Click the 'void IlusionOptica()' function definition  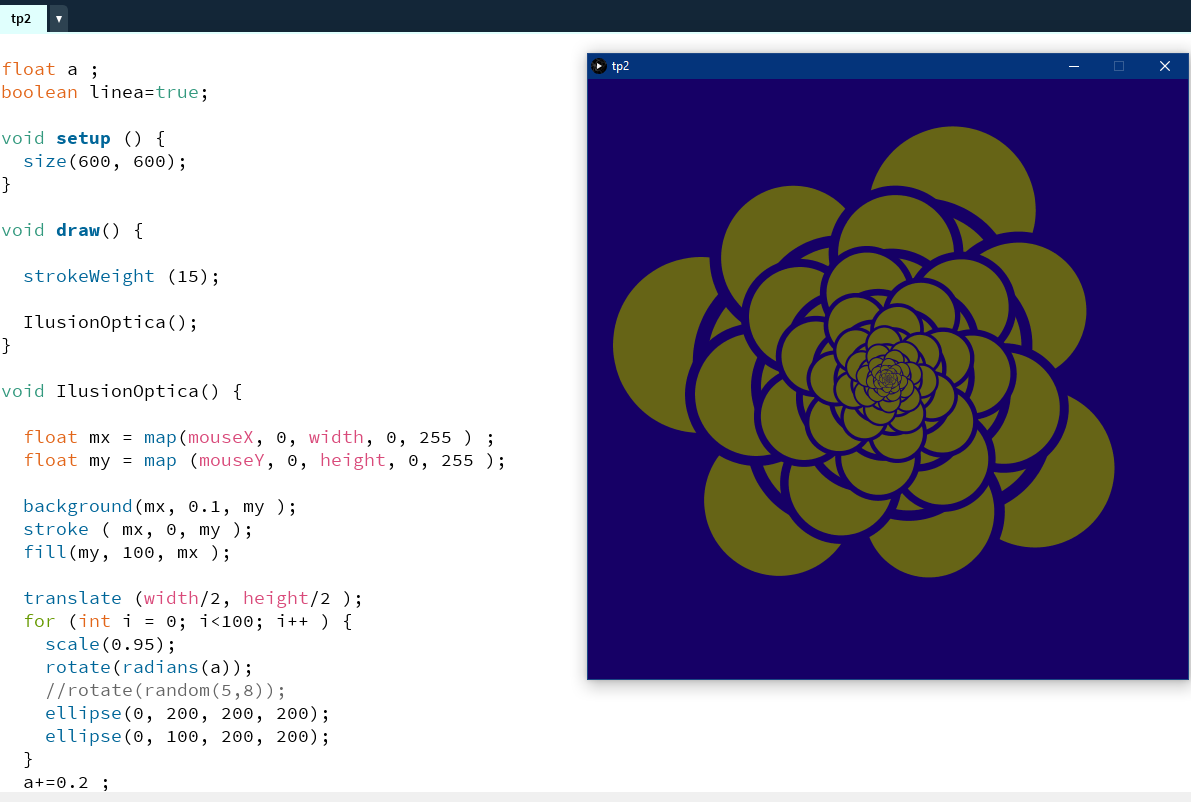click(120, 391)
